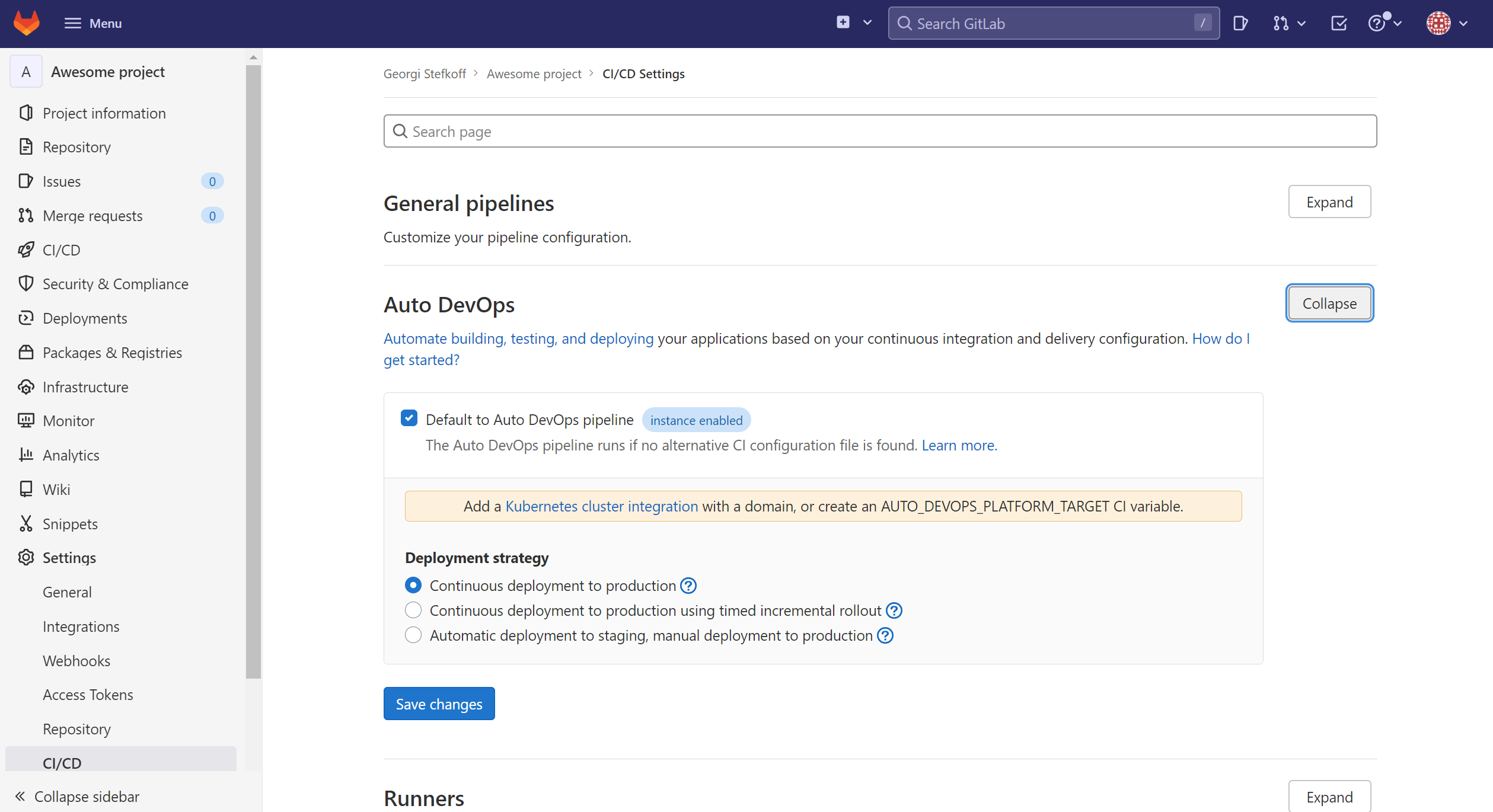Click Merge requests count badge 0

pos(212,215)
